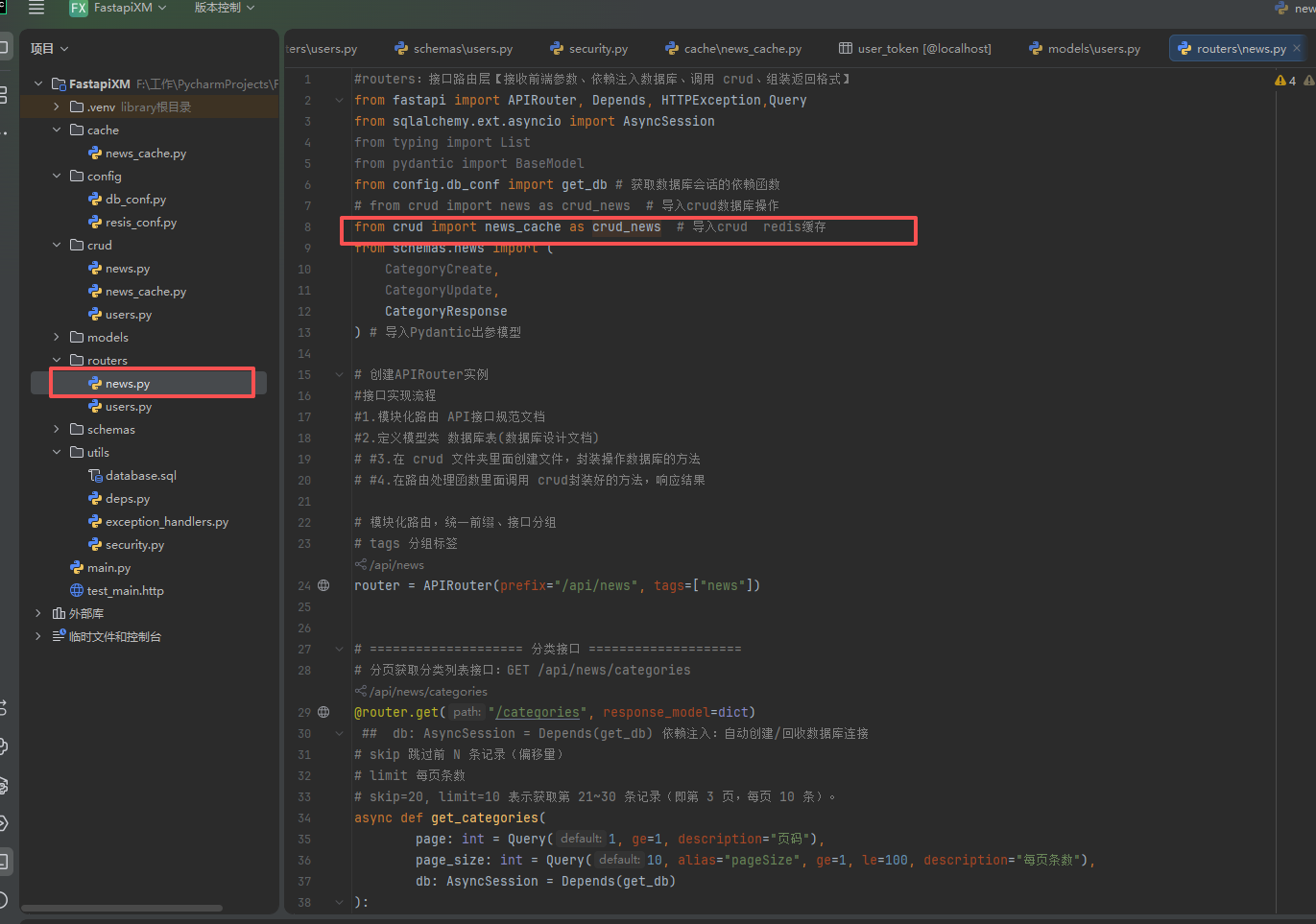The image size is (1316, 924).
Task: Click the /api/news endpoint inlay hint
Action: pos(390,565)
